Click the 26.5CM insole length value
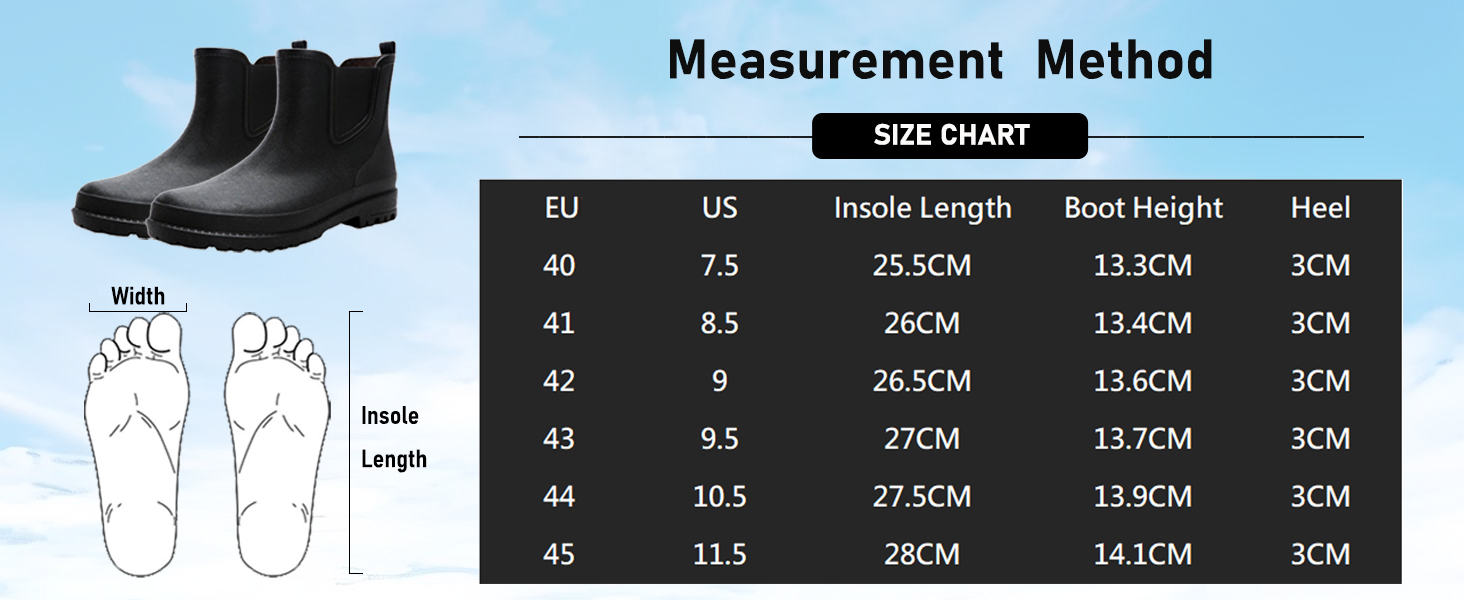 point(922,382)
